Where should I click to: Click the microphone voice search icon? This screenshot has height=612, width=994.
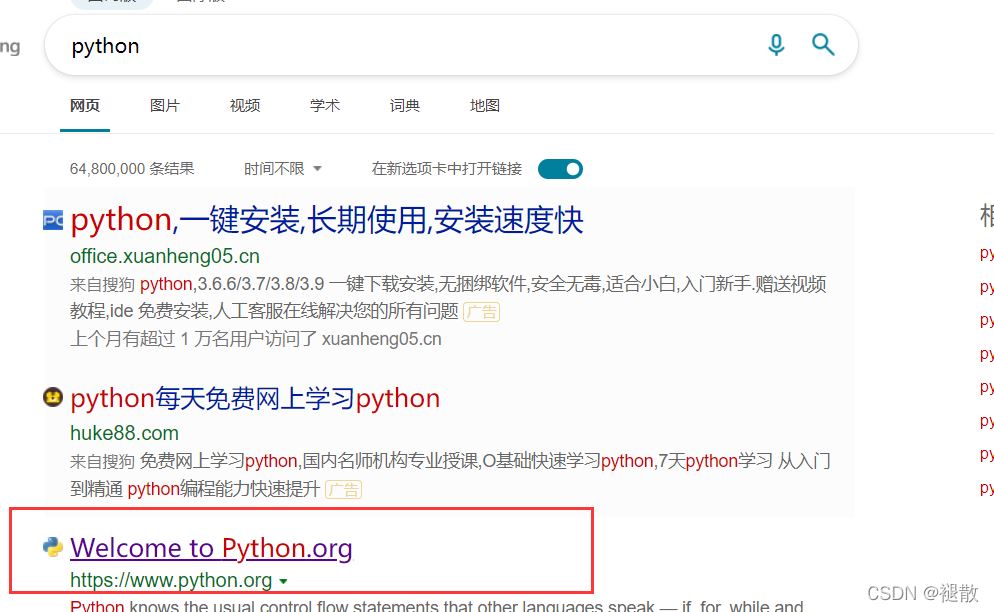click(x=776, y=45)
